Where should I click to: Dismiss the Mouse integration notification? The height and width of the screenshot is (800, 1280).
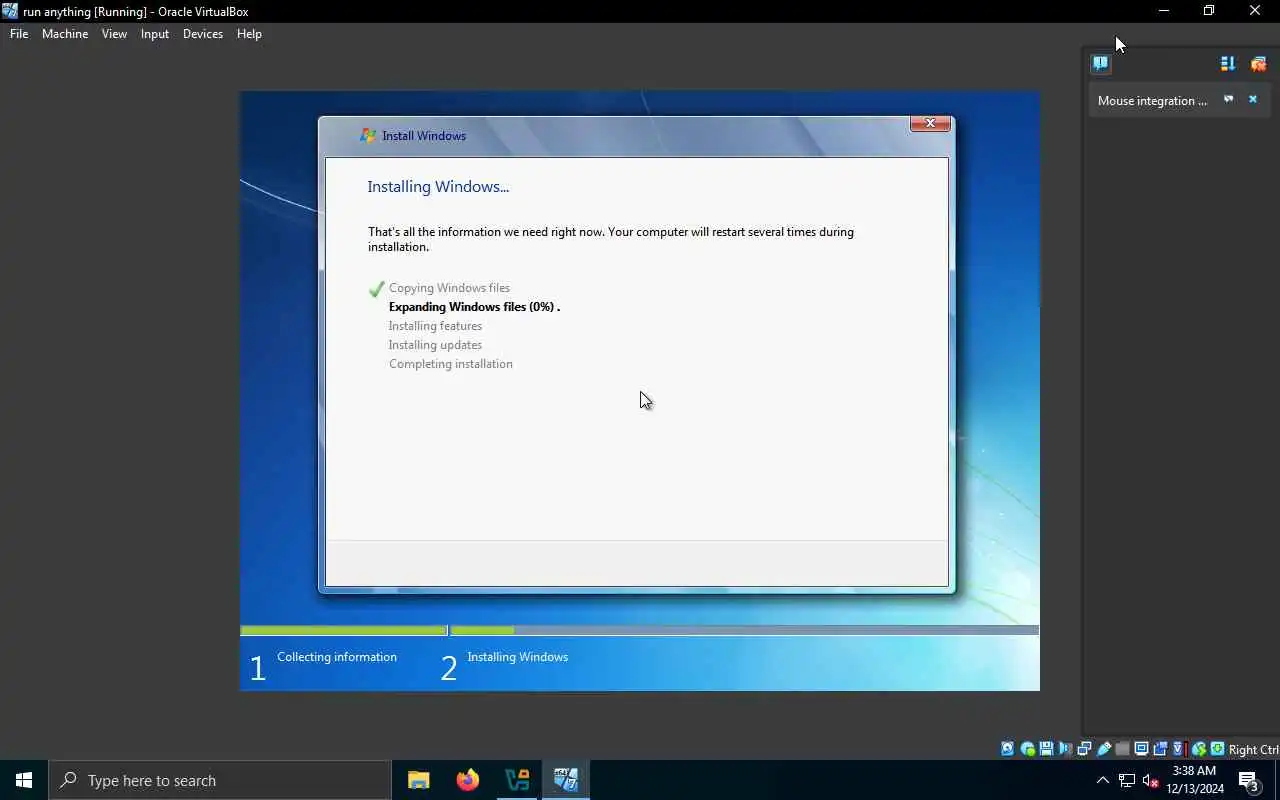point(1252,99)
